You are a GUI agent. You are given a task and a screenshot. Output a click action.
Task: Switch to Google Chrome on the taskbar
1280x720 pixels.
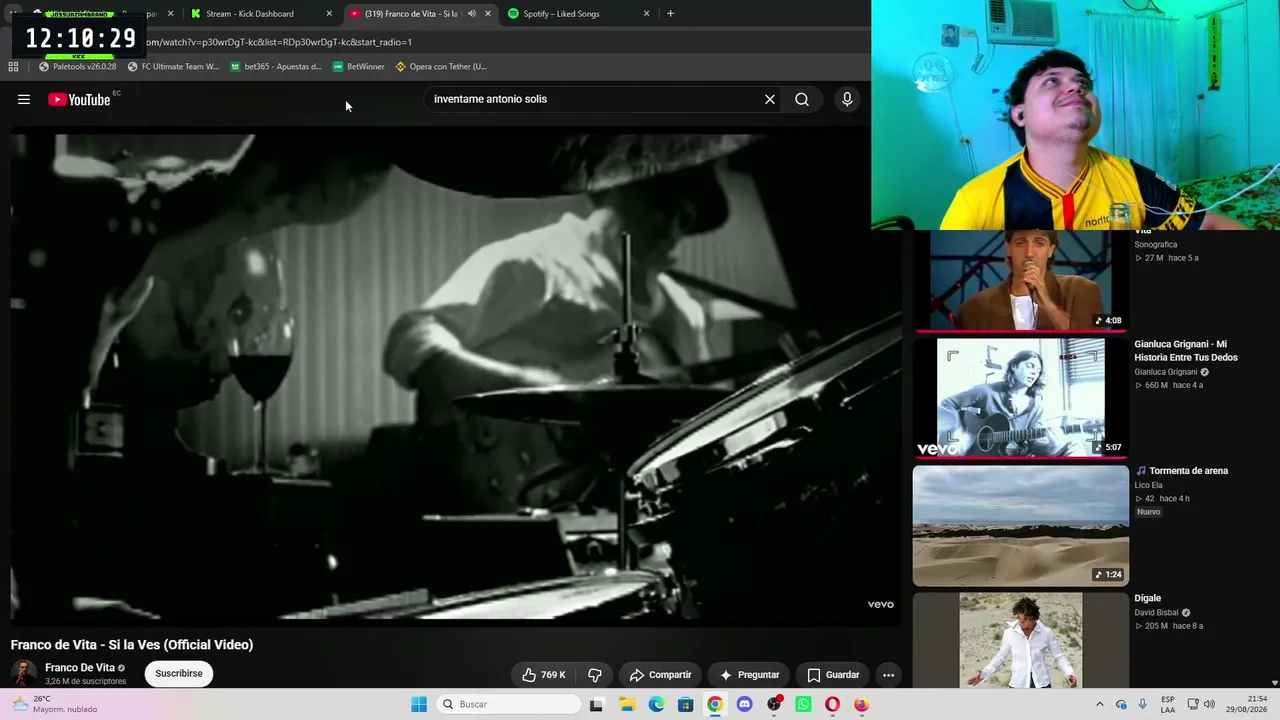coord(715,704)
